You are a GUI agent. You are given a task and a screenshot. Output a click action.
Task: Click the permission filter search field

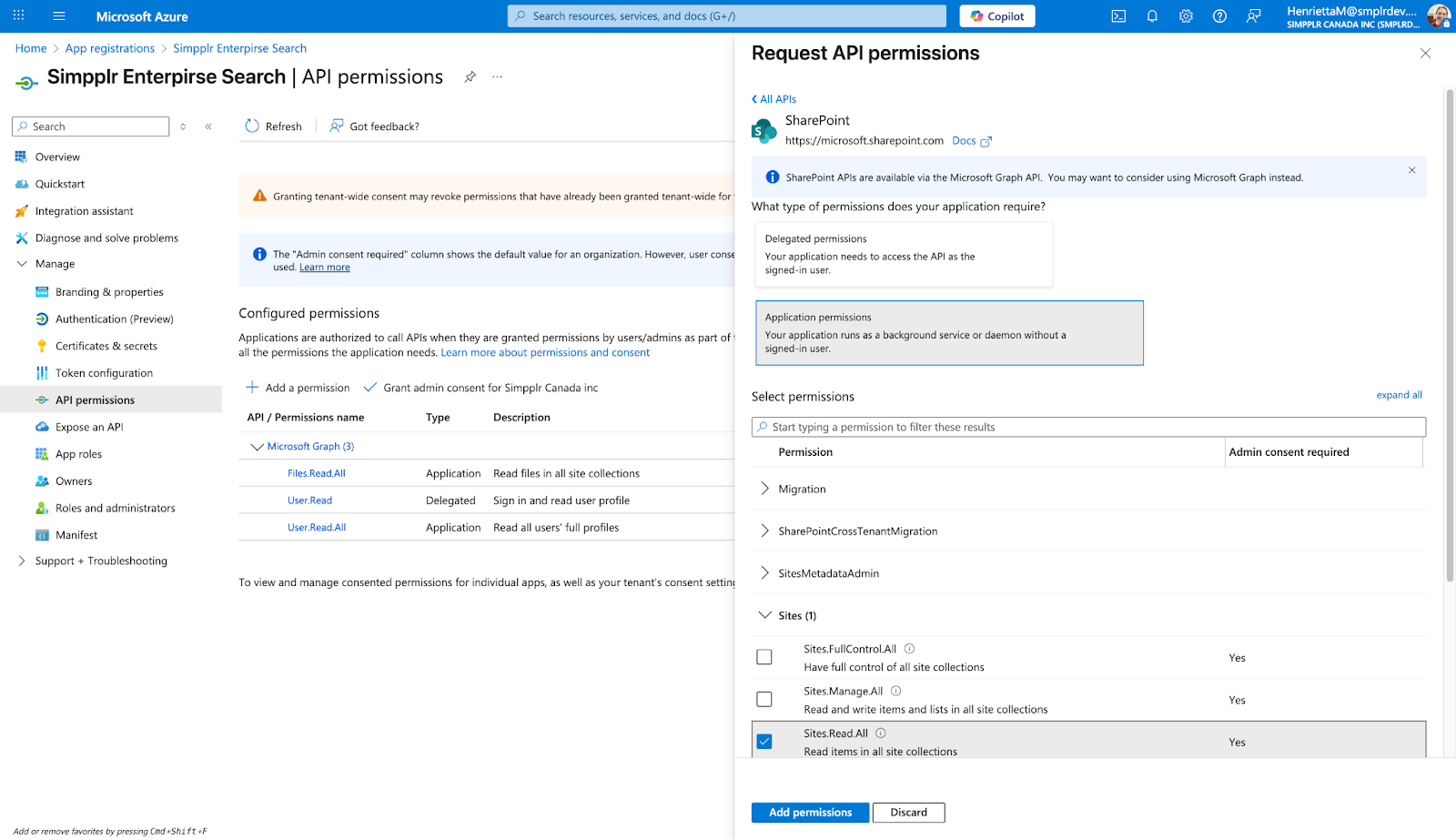coord(1088,427)
